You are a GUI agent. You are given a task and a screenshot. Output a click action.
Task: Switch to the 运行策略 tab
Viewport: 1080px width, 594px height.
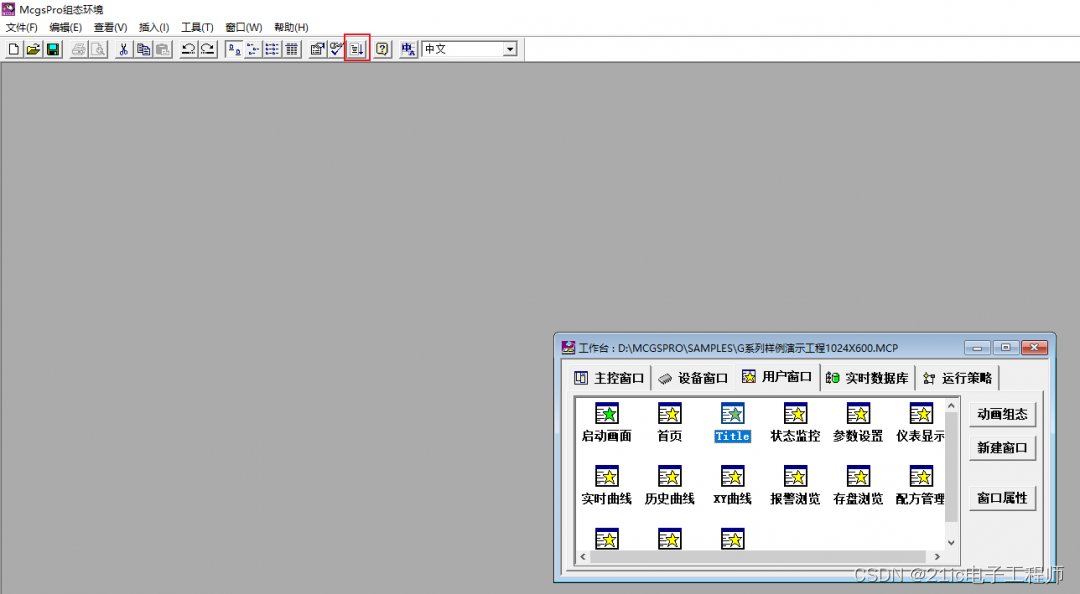[957, 378]
